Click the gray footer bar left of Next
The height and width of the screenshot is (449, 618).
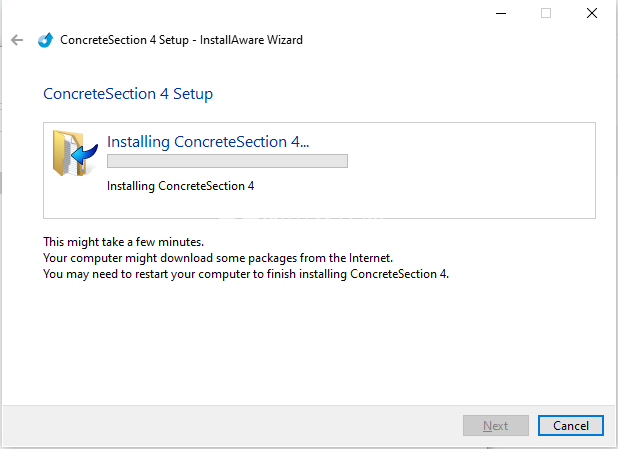(230, 426)
